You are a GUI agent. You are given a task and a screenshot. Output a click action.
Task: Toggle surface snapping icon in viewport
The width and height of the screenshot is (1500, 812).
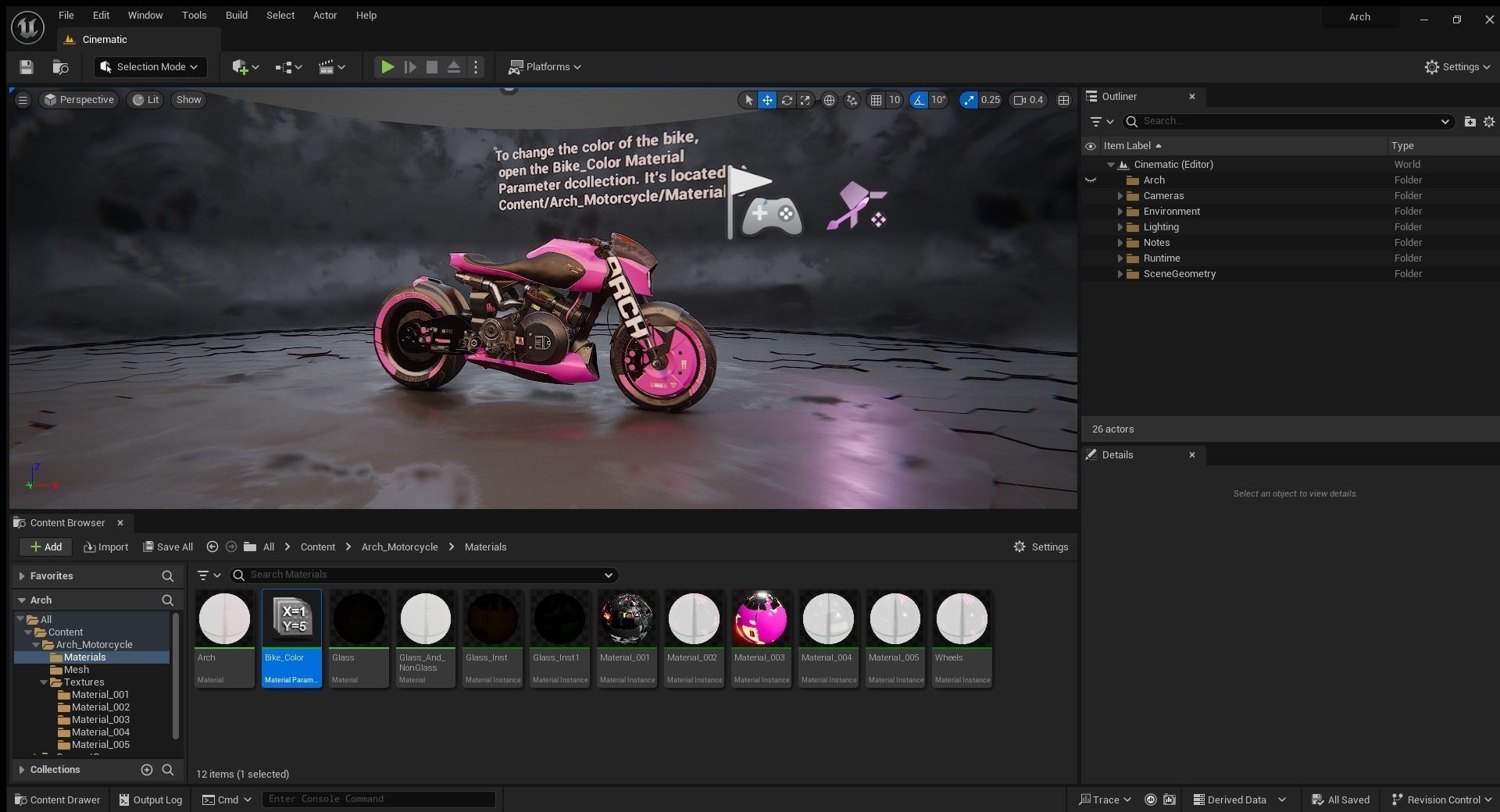tap(852, 100)
